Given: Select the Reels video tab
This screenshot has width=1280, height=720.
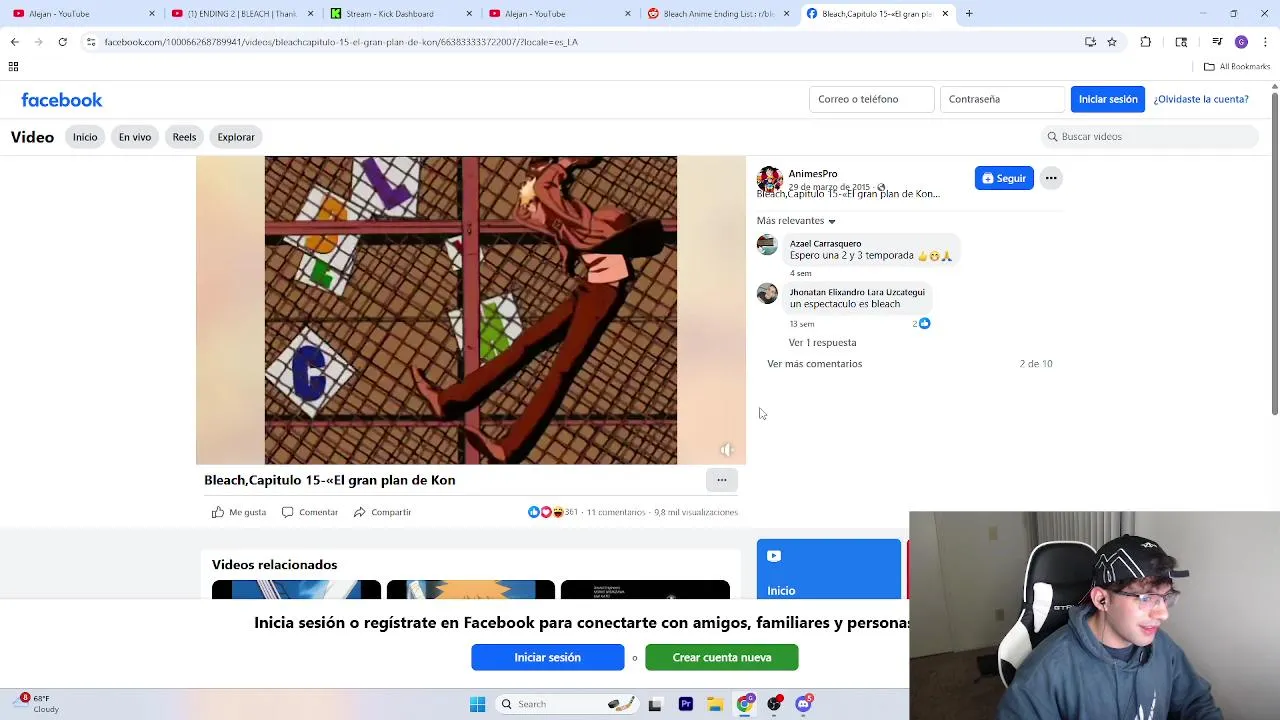Looking at the screenshot, I should point(184,137).
